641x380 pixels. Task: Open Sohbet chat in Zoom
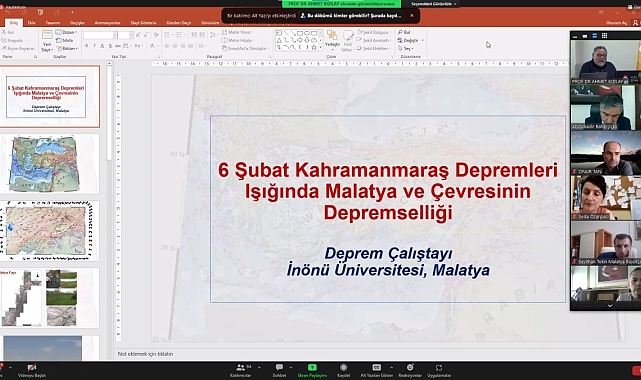tap(279, 370)
